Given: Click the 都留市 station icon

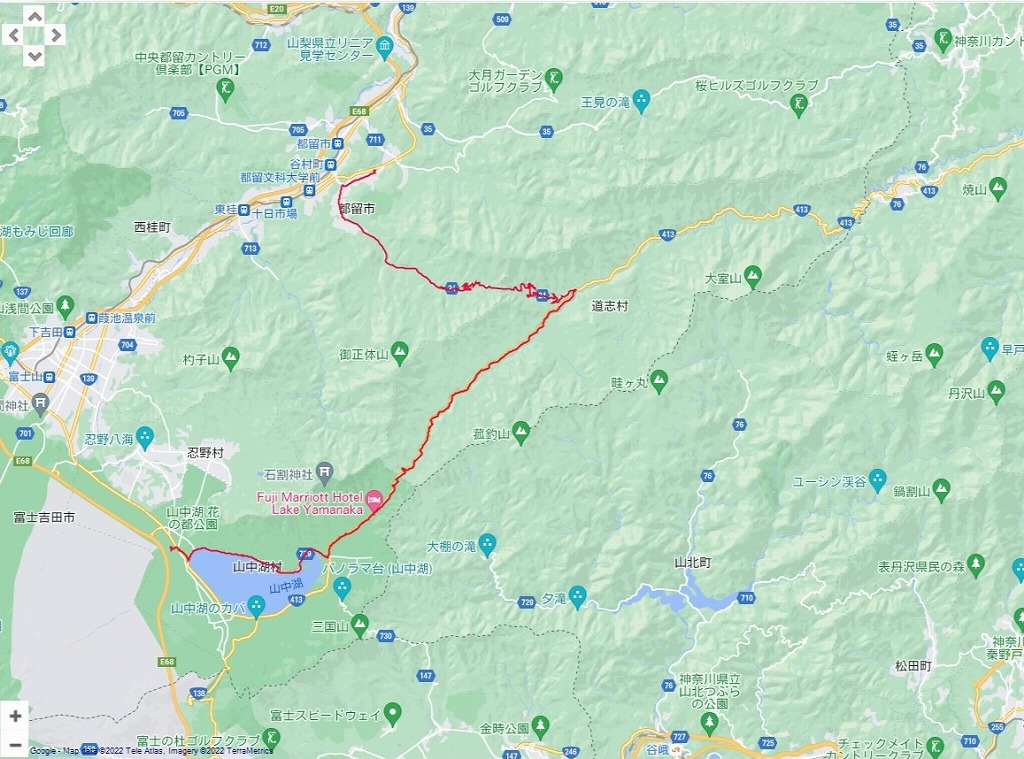Looking at the screenshot, I should click(338, 144).
